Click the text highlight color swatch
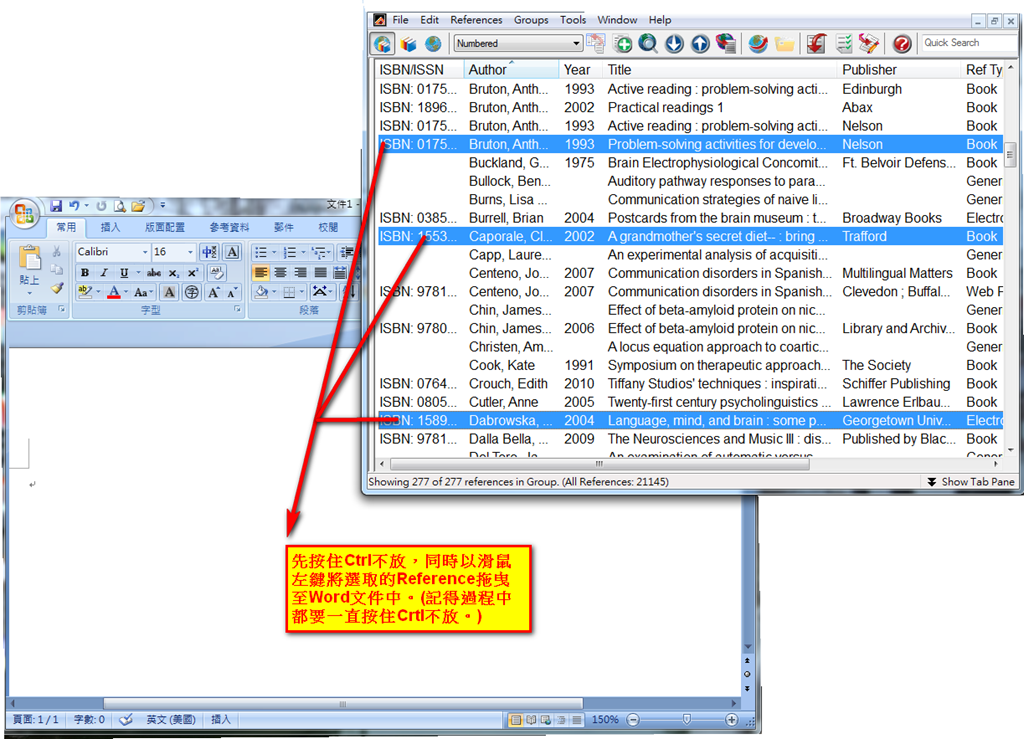1024x739 pixels. click(x=84, y=292)
